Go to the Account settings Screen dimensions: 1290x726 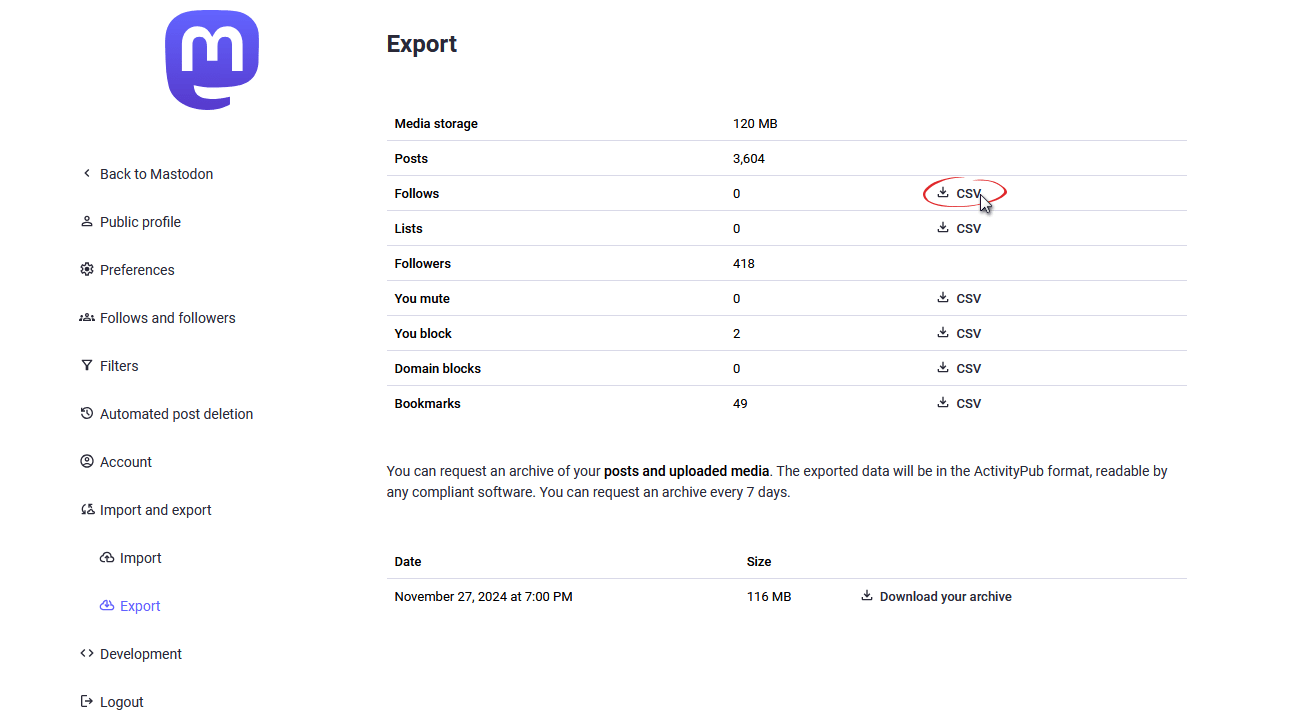(x=126, y=462)
